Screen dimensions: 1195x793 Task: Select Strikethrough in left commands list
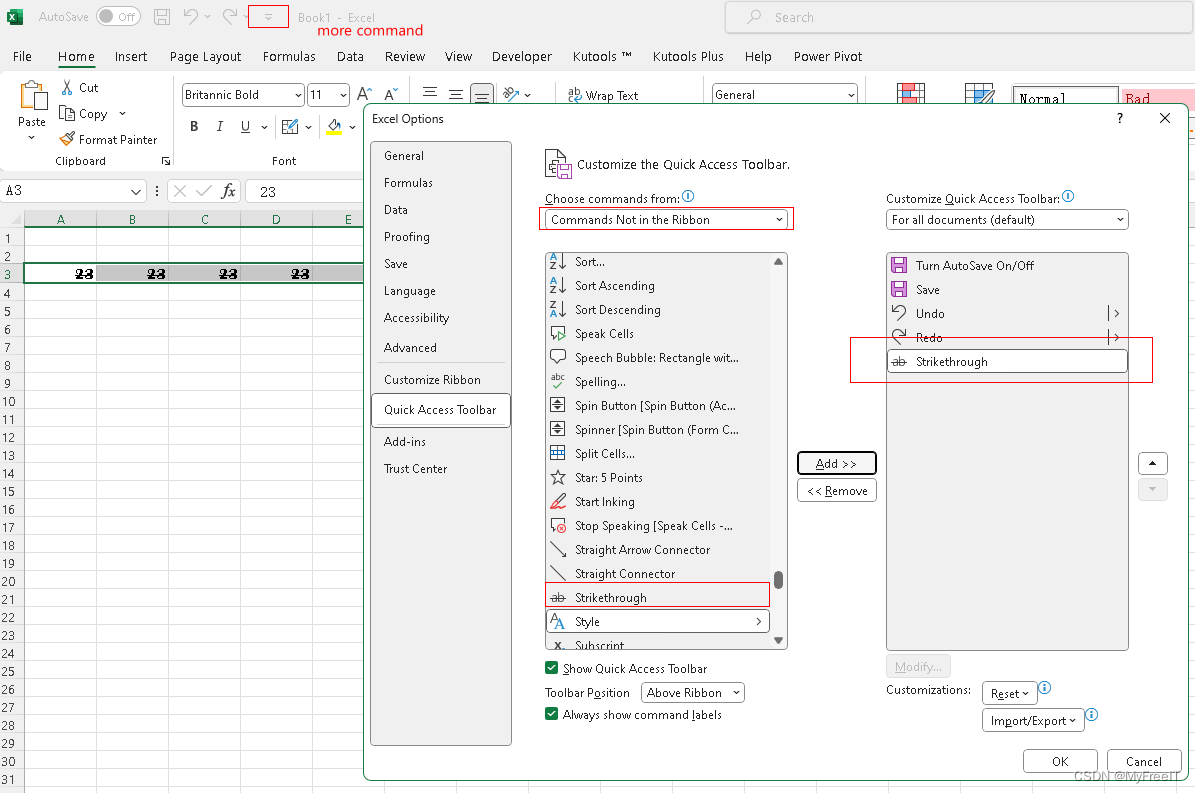[660, 597]
